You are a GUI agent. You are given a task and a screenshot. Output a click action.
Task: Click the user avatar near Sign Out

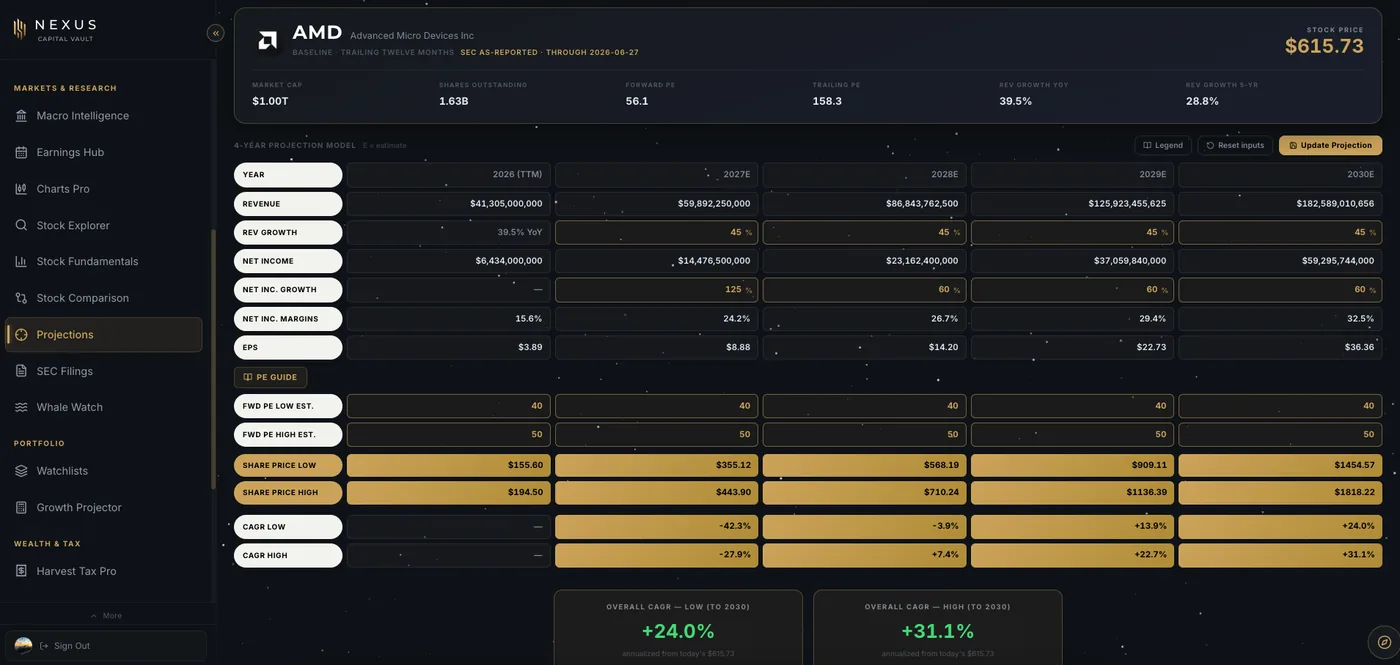coord(23,646)
